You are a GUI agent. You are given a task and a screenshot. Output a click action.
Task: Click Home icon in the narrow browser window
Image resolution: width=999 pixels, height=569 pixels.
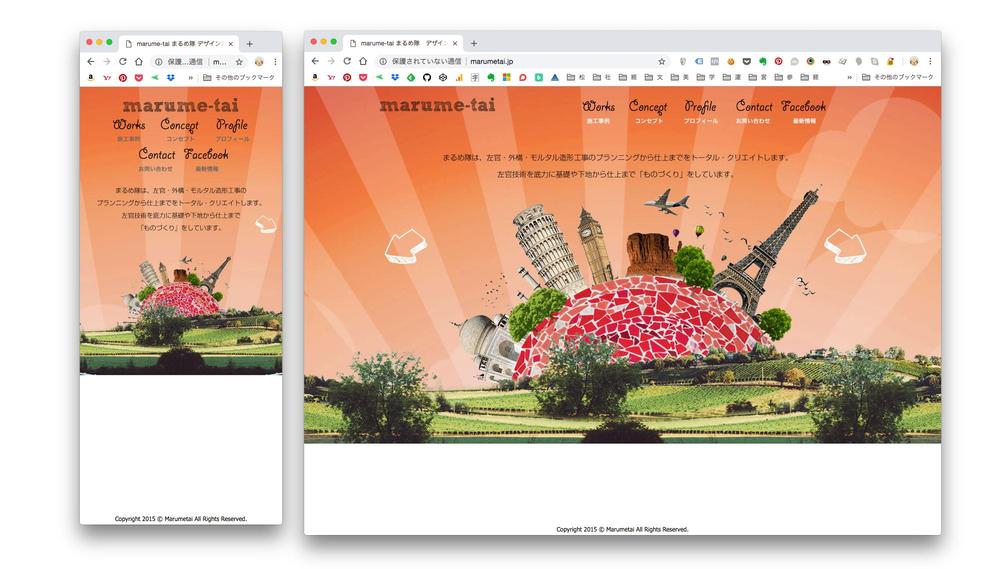(x=138, y=62)
